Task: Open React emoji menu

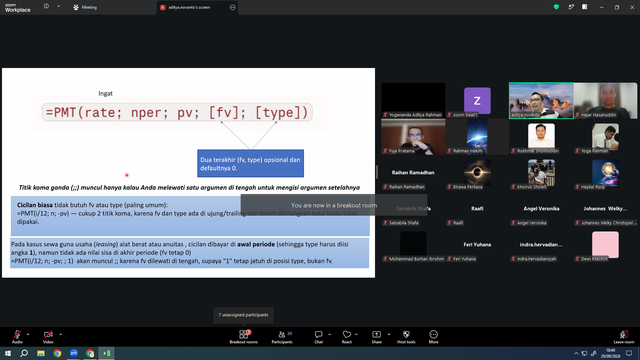Action: click(347, 337)
